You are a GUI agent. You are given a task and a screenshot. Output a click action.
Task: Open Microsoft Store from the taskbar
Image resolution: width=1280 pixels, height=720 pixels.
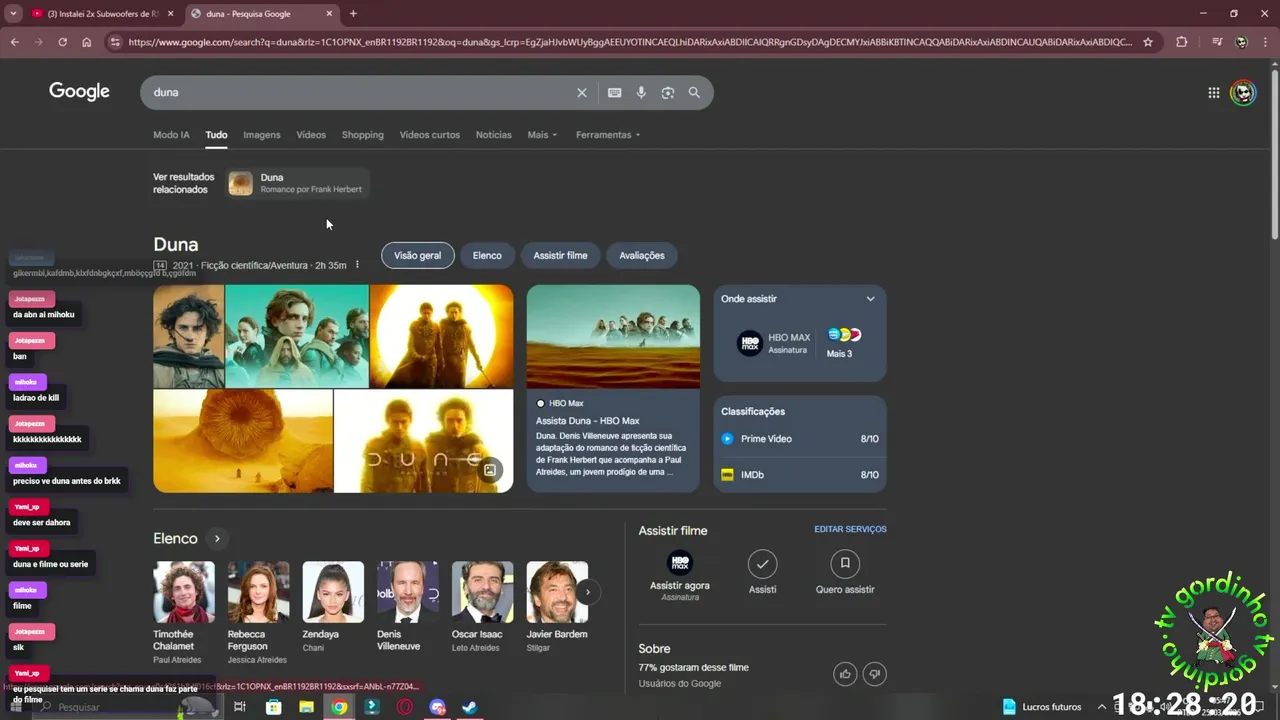coord(273,707)
